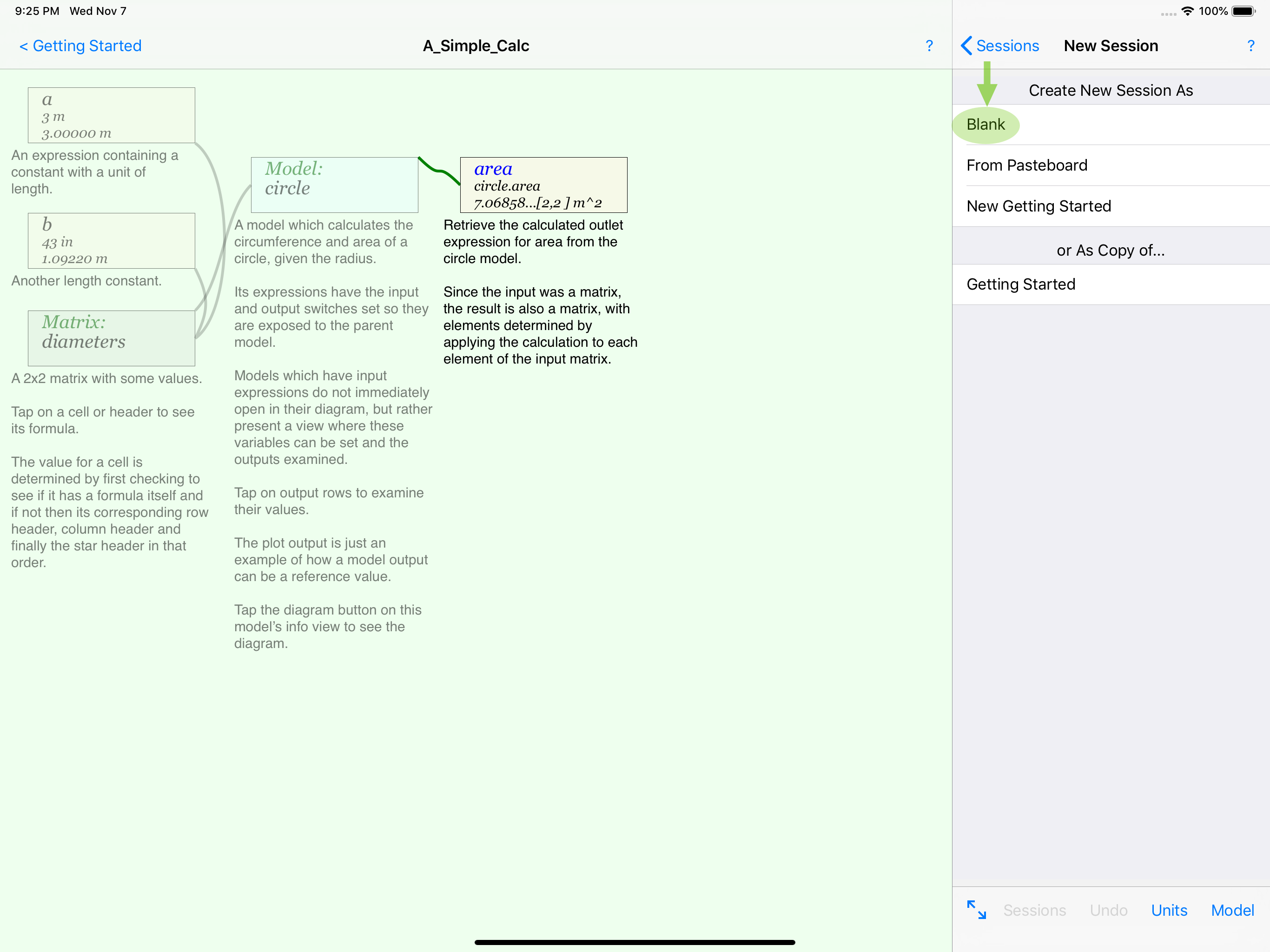Tap the clock showing 9:25 PM
The height and width of the screenshot is (952, 1270).
37,11
